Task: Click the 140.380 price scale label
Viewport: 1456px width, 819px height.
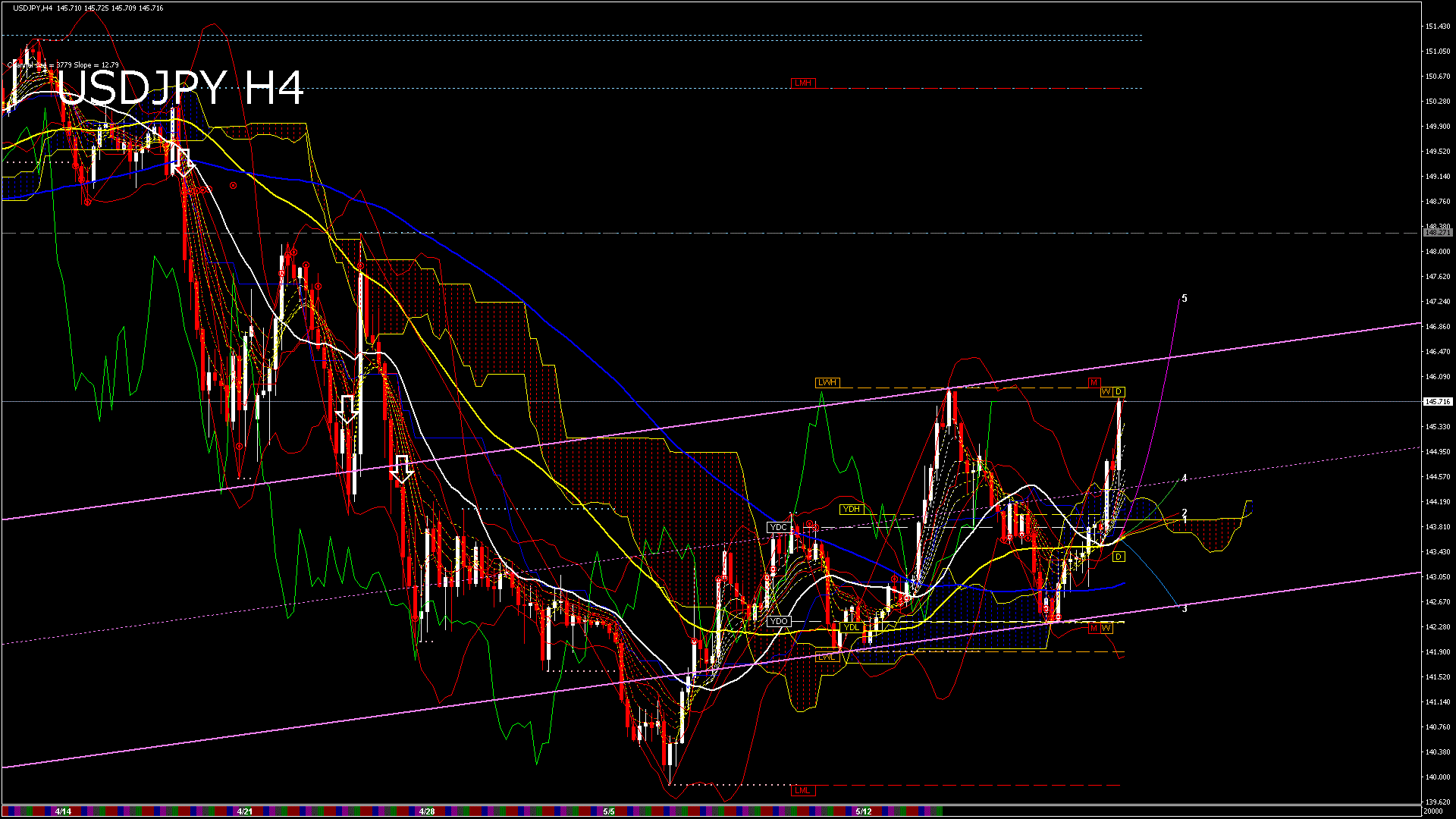Action: pos(1438,752)
